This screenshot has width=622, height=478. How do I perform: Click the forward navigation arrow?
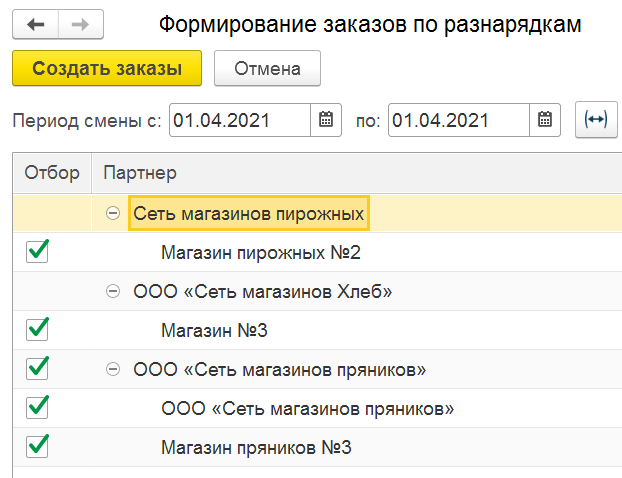coord(83,23)
